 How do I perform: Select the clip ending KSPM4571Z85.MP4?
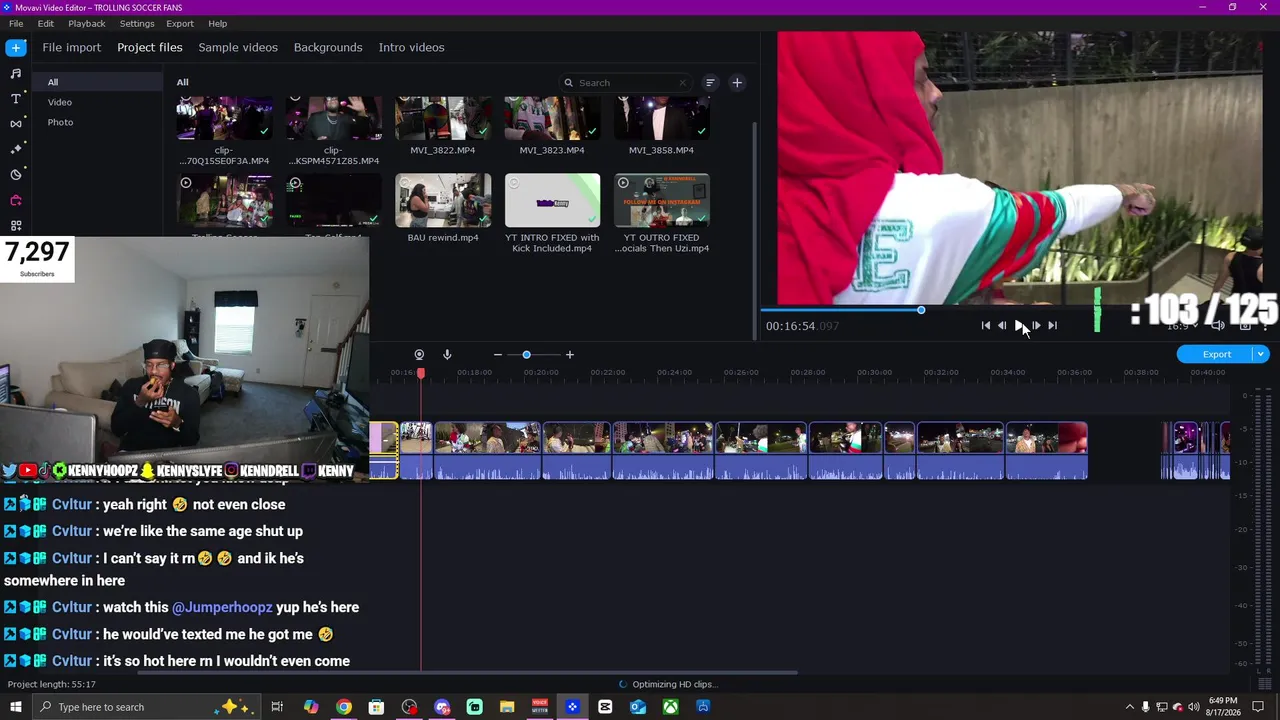coord(334,118)
